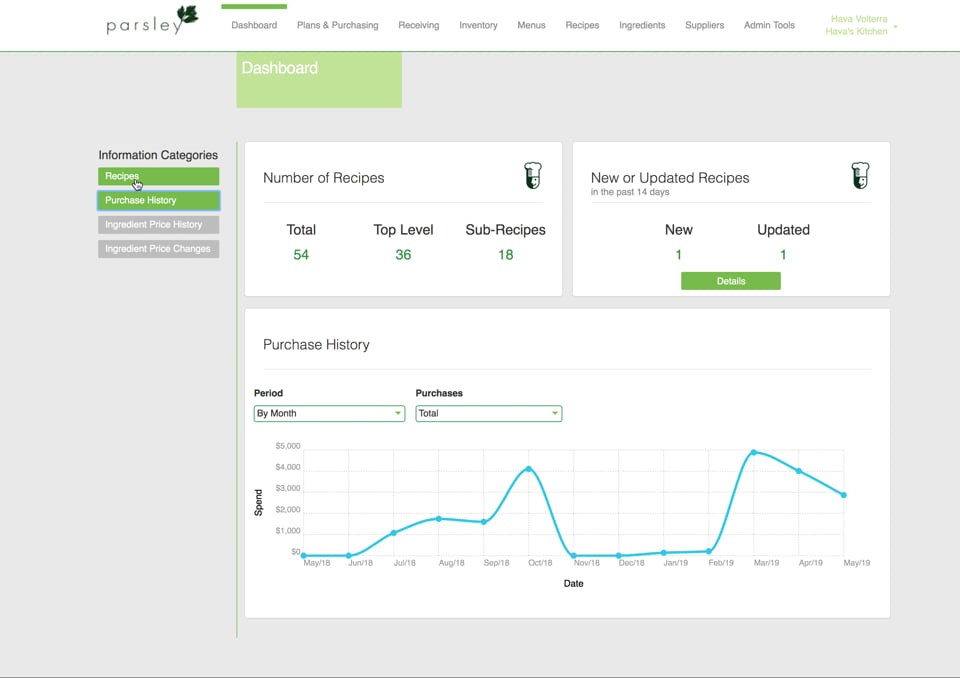
Task: Open the Purchases dropdown showing Total
Action: (488, 413)
